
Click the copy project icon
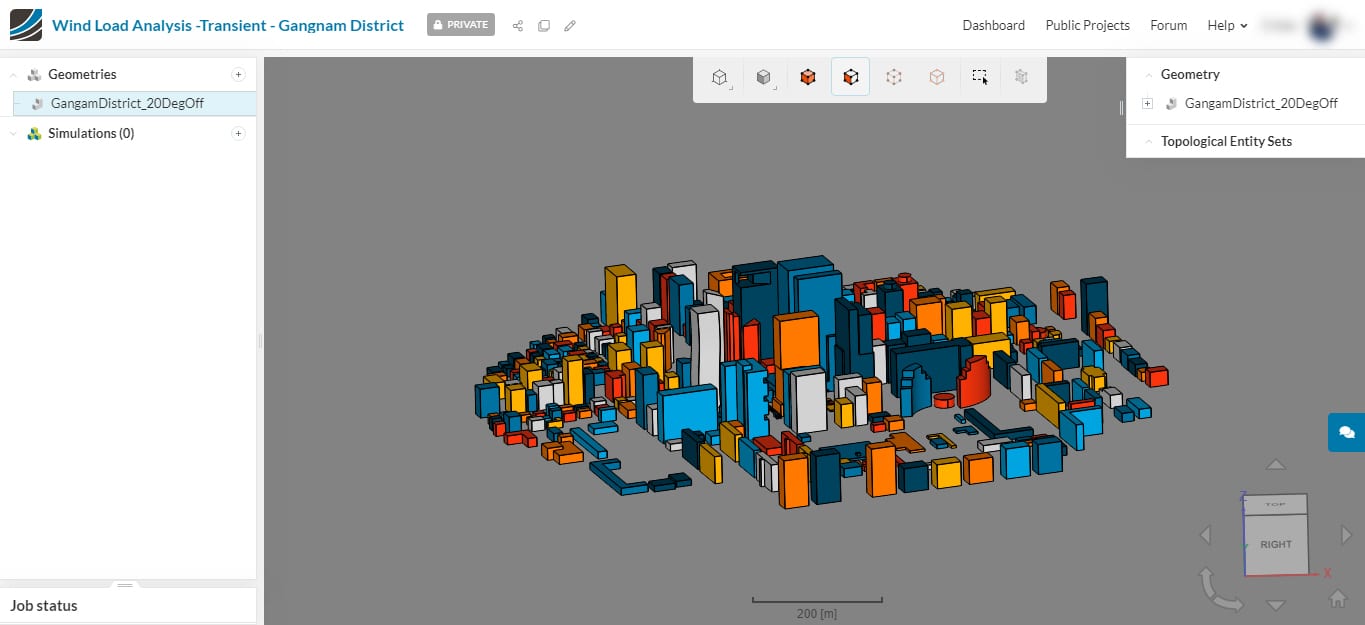point(544,25)
